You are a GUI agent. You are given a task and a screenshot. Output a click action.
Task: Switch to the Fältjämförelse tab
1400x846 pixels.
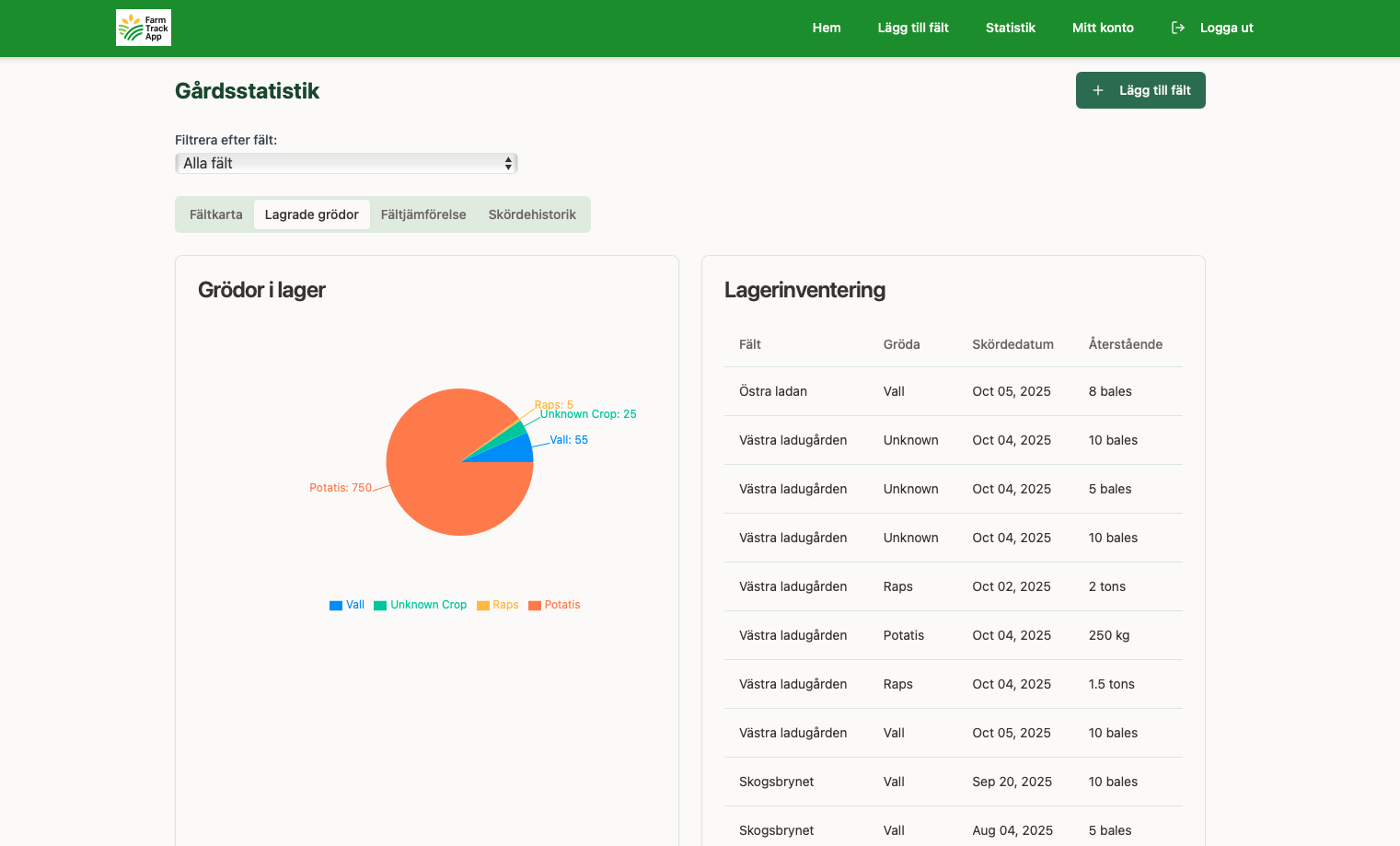(x=423, y=214)
